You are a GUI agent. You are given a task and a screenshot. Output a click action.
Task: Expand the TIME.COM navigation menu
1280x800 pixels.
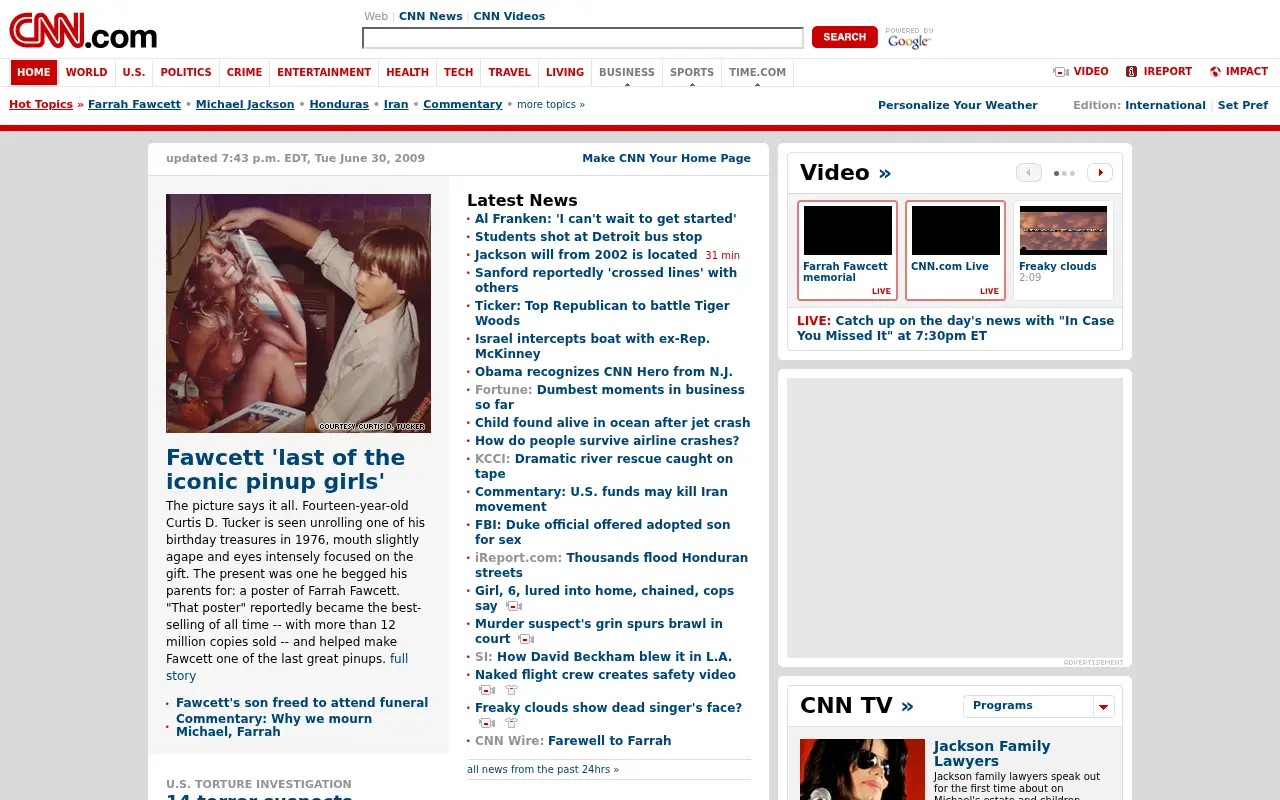[757, 72]
